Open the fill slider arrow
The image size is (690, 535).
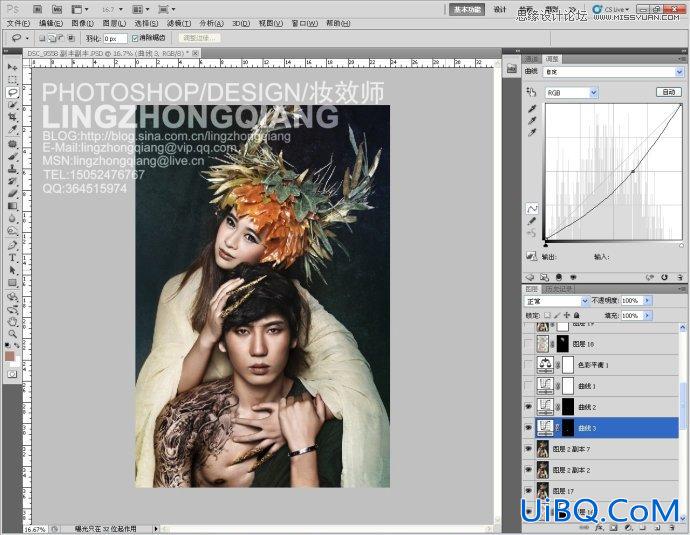pos(647,315)
